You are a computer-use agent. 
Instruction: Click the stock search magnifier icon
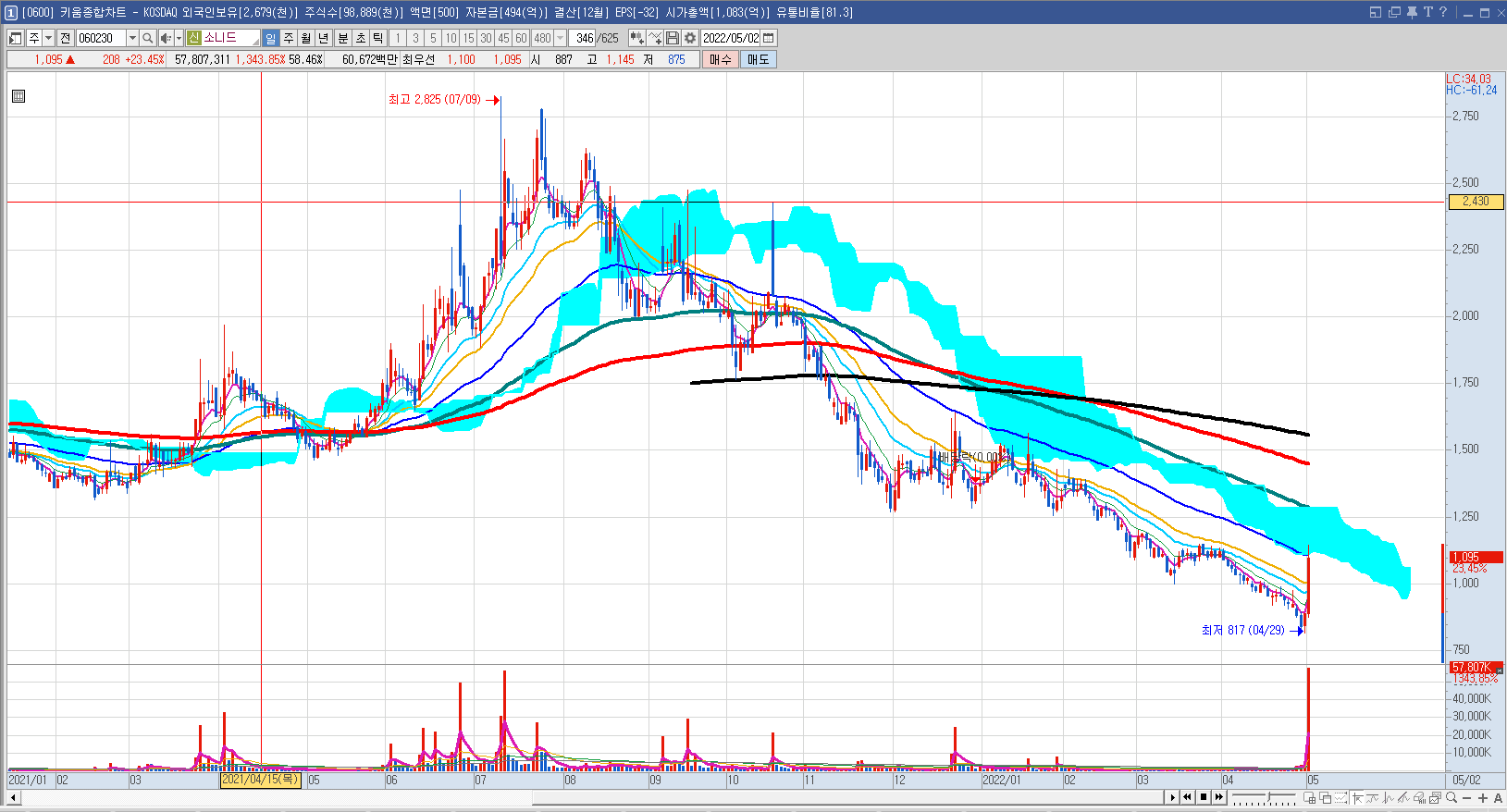pyautogui.click(x=147, y=38)
